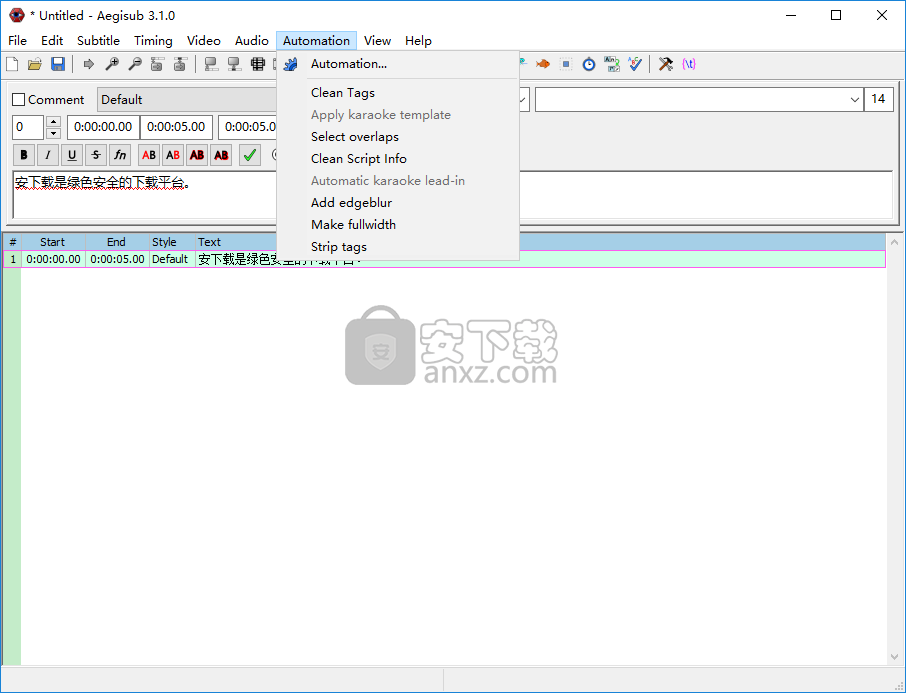
Task: Open Shift Times clock icon
Action: [589, 64]
